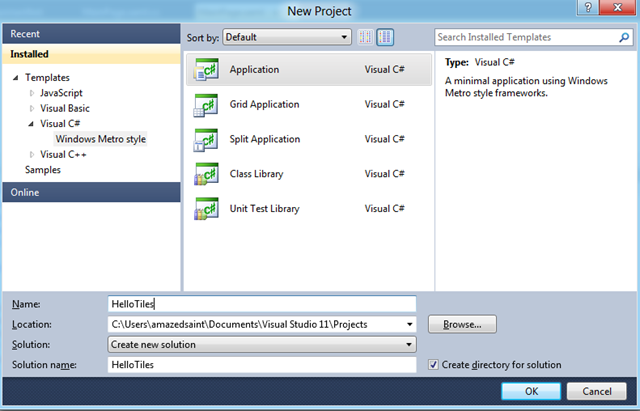
Task: Click the Browse... button
Action: [462, 324]
